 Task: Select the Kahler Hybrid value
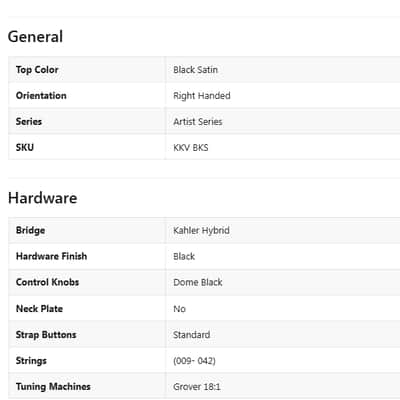[201, 230]
